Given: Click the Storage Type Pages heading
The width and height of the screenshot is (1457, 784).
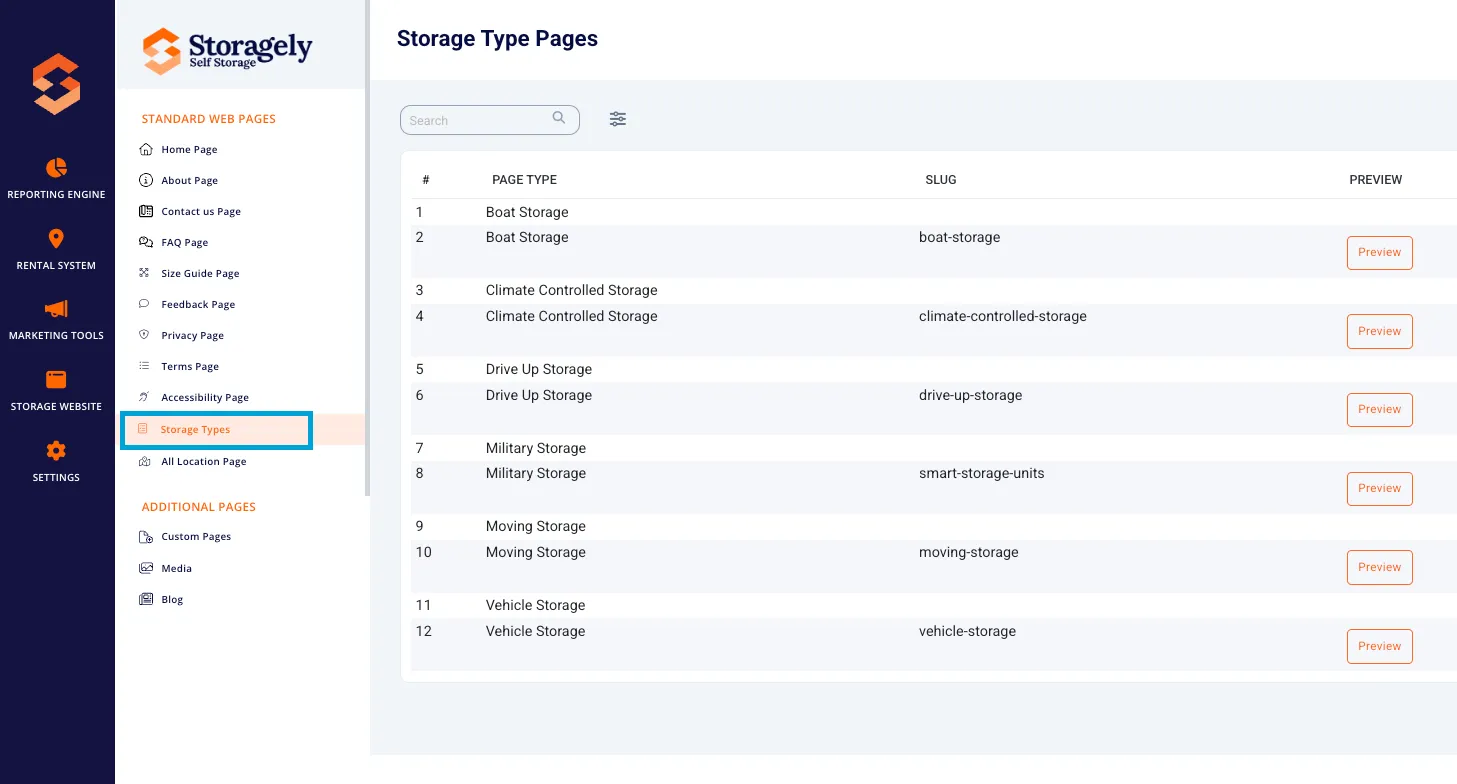Looking at the screenshot, I should 497,39.
